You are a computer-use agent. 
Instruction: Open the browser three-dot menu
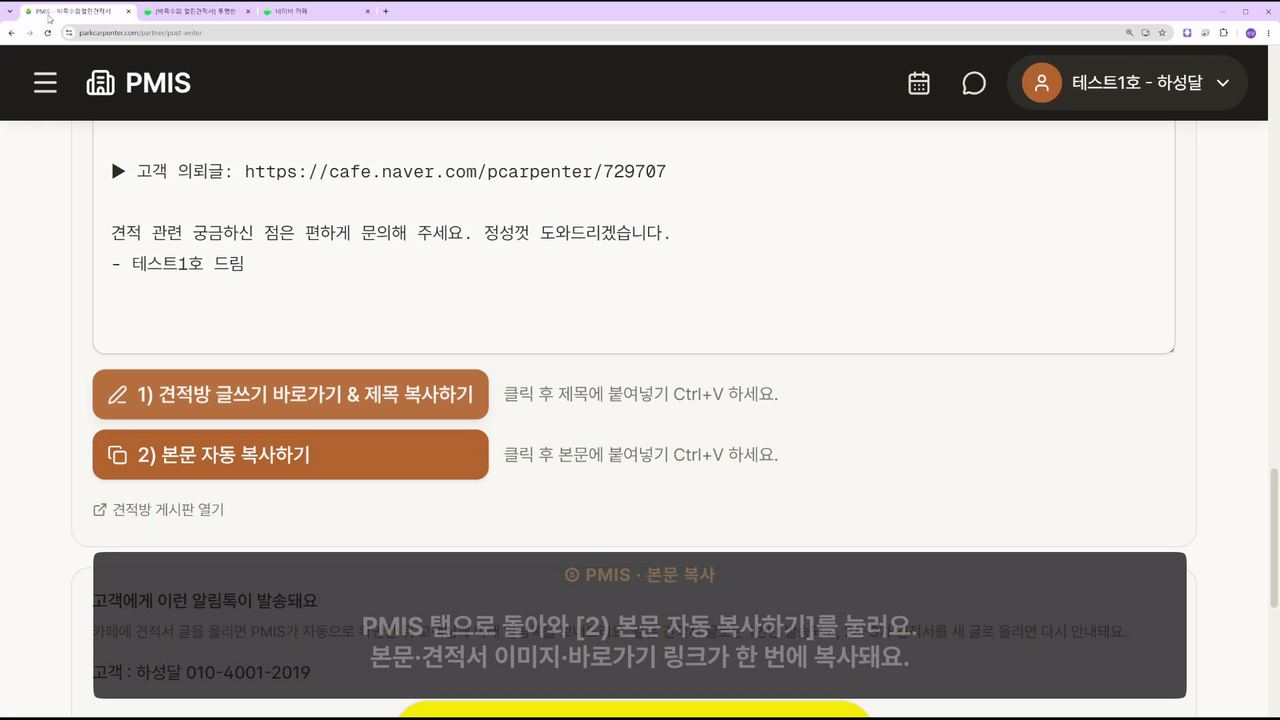click(x=1269, y=33)
